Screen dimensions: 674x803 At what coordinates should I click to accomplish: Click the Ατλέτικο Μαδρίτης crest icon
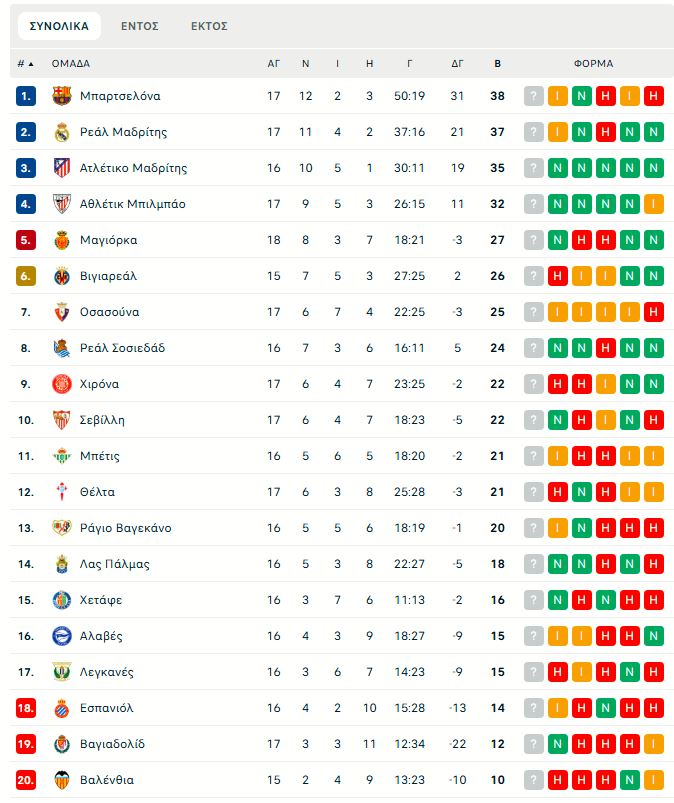pyautogui.click(x=62, y=168)
